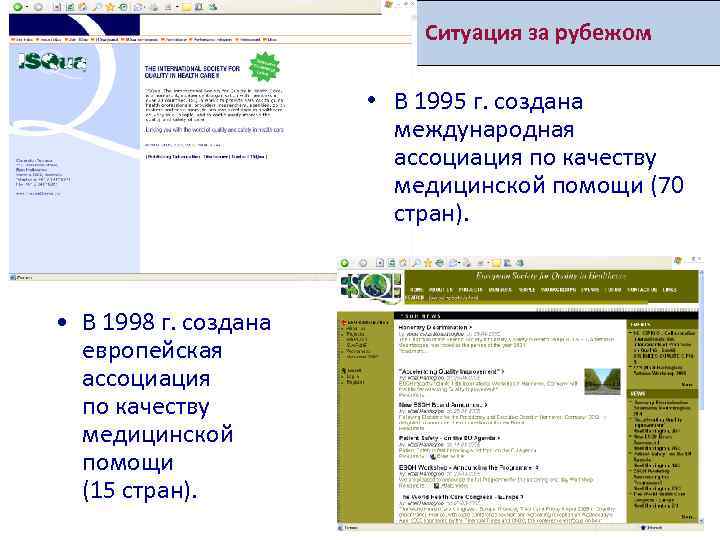Open the Back button dropdown arrow in the ISQua browser
720x540 pixels.
(27, 7)
